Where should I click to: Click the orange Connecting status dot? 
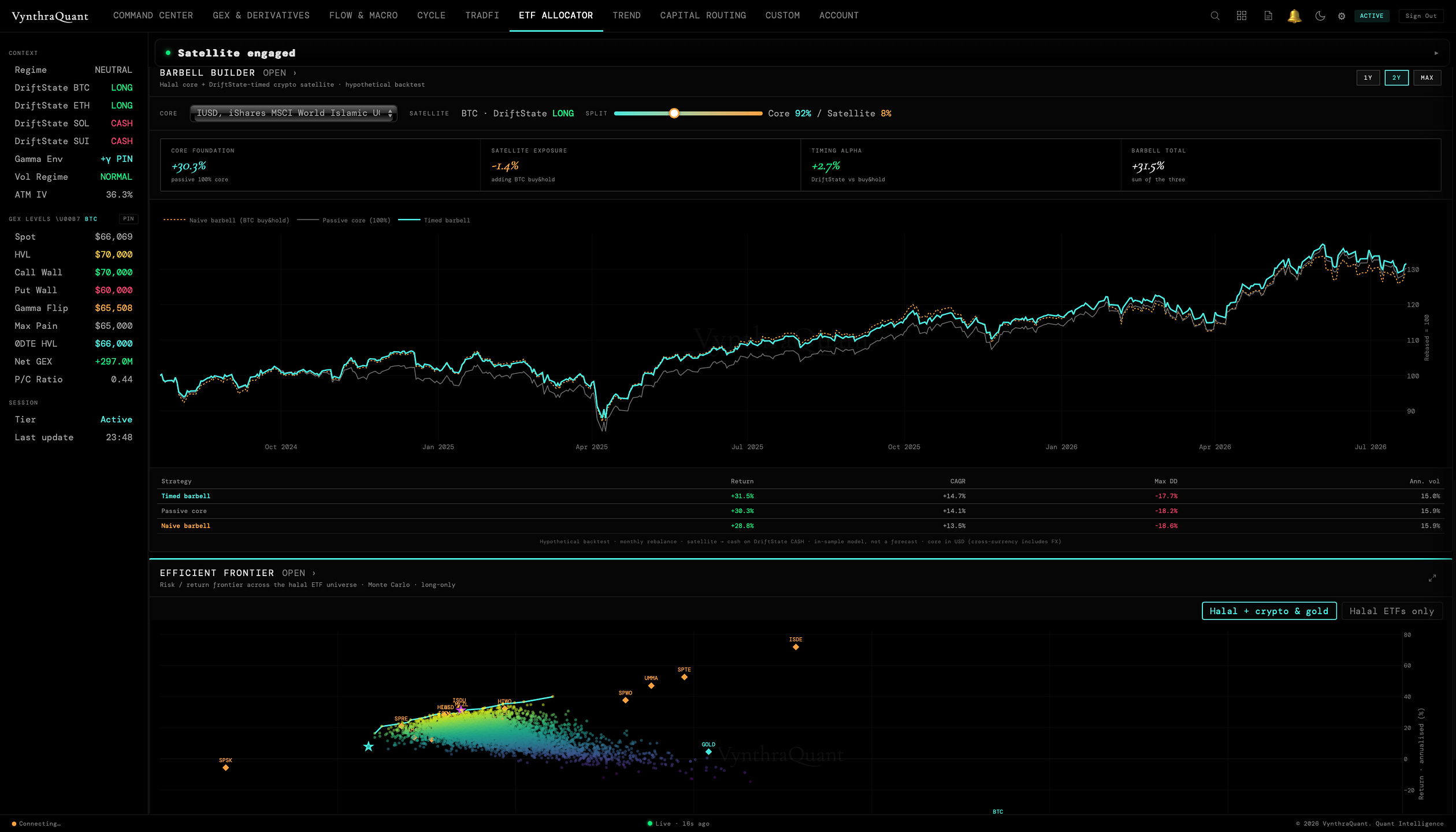(14, 824)
